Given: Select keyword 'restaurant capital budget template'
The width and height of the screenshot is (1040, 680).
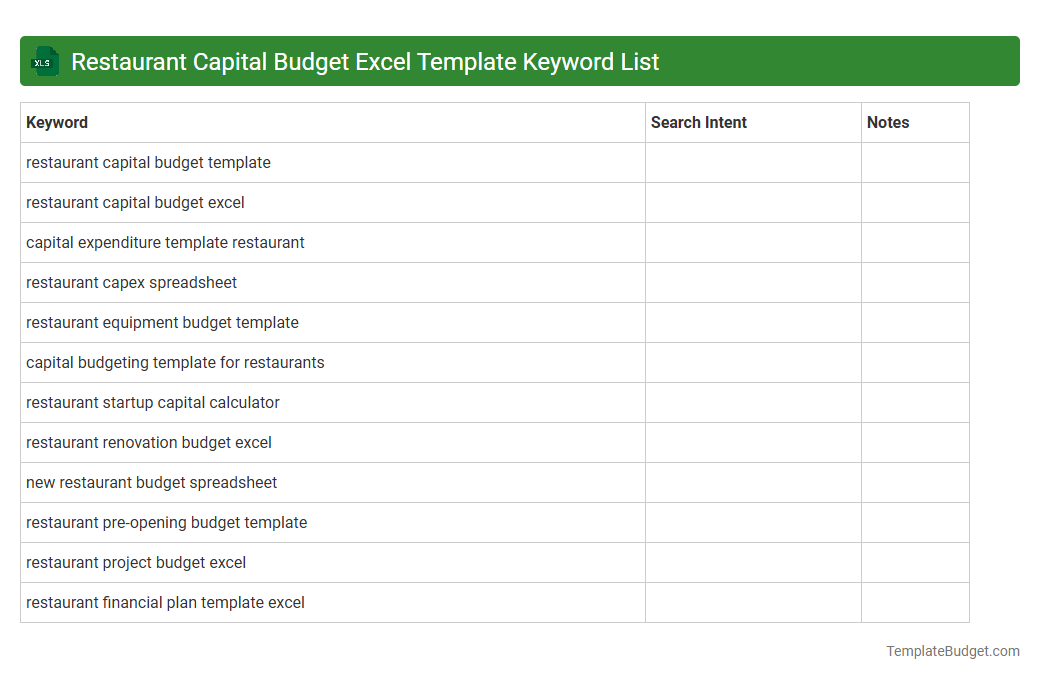Looking at the screenshot, I should [x=148, y=162].
